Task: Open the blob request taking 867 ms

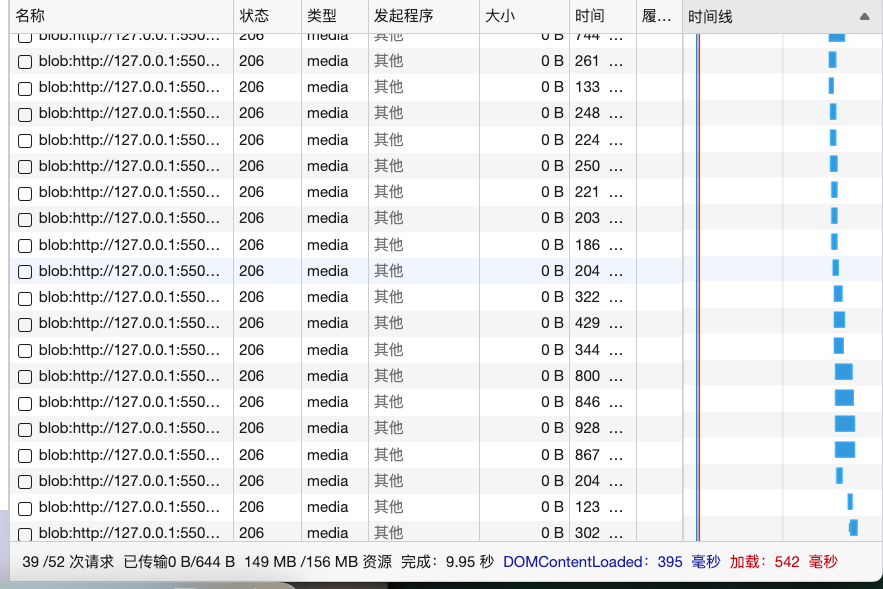Action: [128, 455]
